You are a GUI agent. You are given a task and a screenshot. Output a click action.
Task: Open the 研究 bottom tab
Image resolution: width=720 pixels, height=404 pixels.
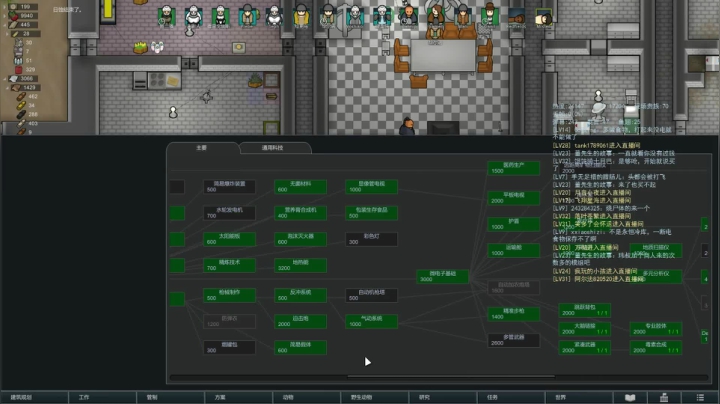442,398
